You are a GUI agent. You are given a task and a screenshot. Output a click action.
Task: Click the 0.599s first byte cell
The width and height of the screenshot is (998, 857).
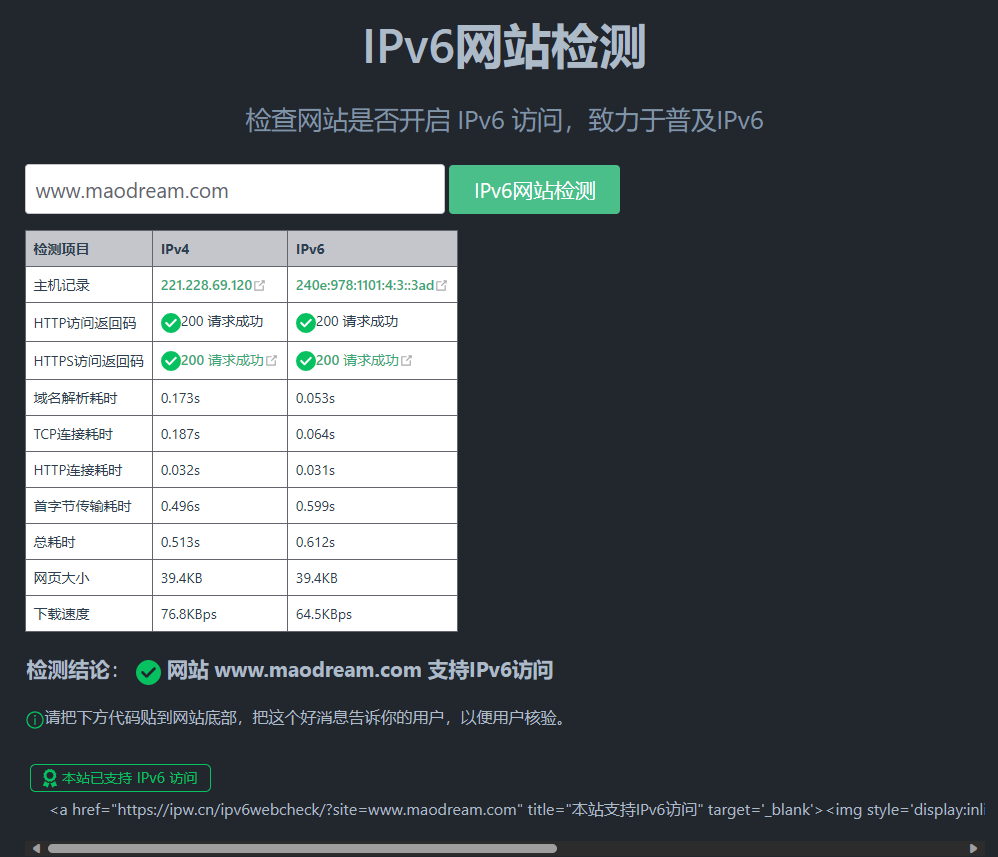[x=372, y=506]
